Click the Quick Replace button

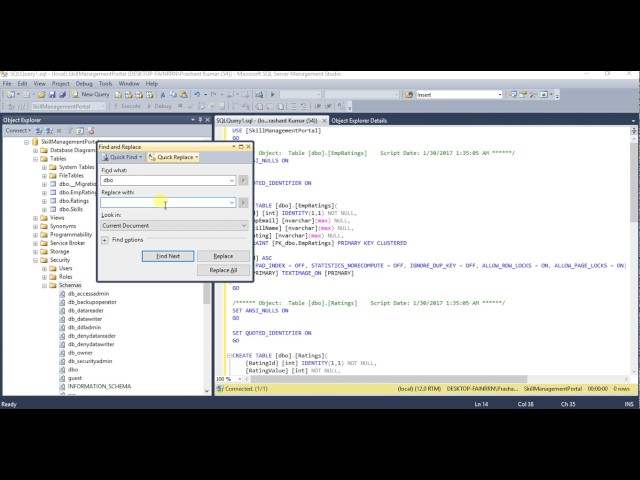[x=173, y=157]
